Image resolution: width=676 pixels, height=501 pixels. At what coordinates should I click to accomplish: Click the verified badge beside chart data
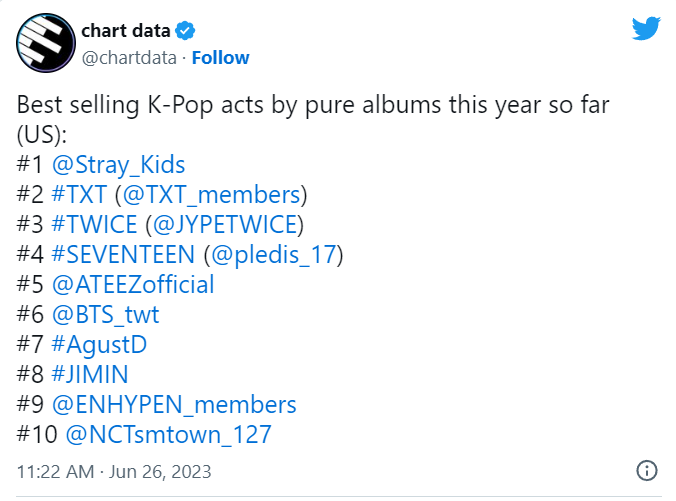[x=185, y=31]
